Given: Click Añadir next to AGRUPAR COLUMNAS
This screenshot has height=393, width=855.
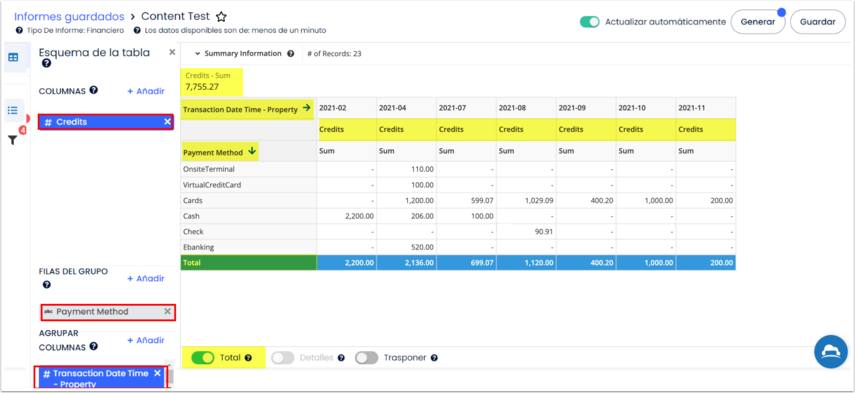Looking at the screenshot, I should [146, 340].
